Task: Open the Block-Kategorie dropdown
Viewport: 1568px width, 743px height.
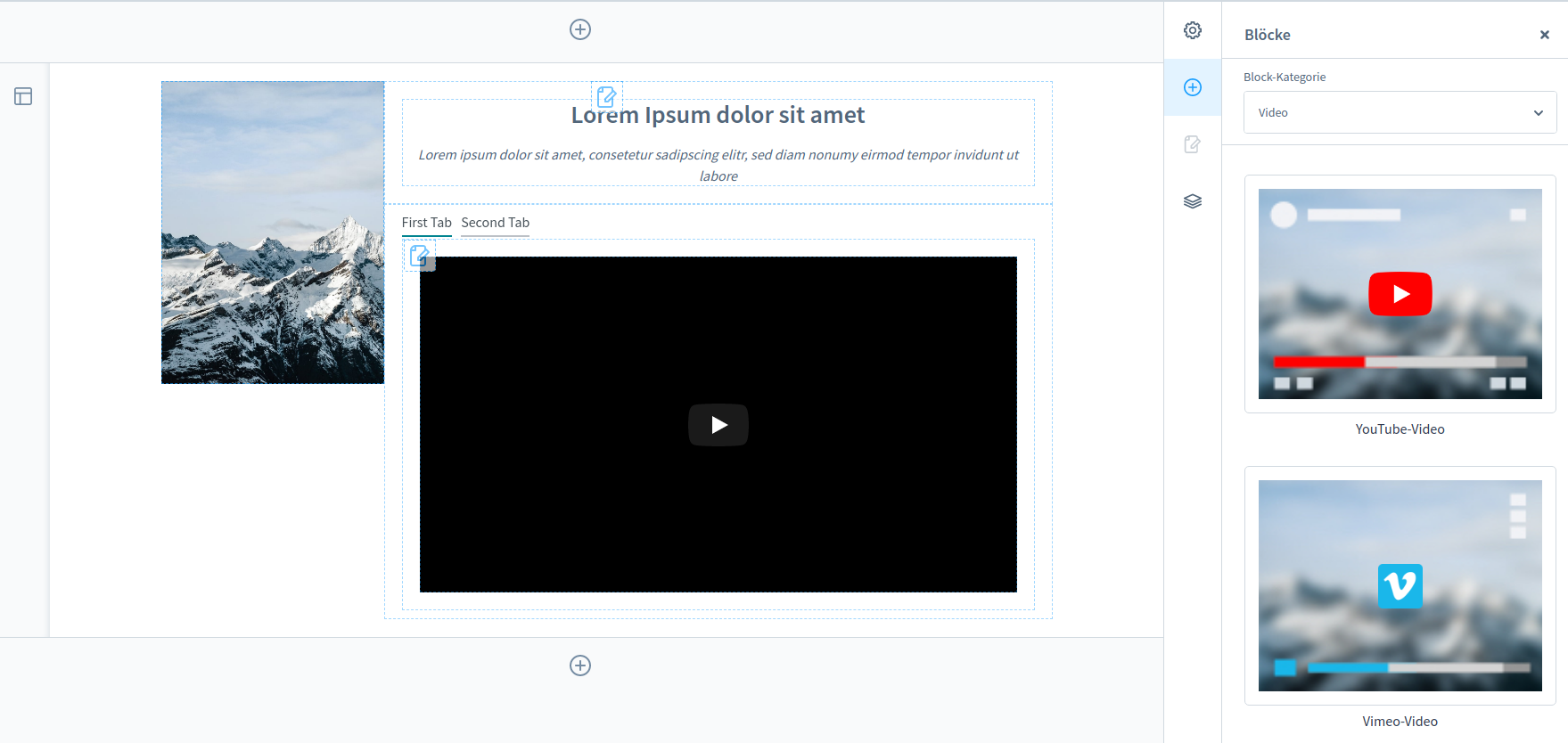Action: [x=1400, y=112]
